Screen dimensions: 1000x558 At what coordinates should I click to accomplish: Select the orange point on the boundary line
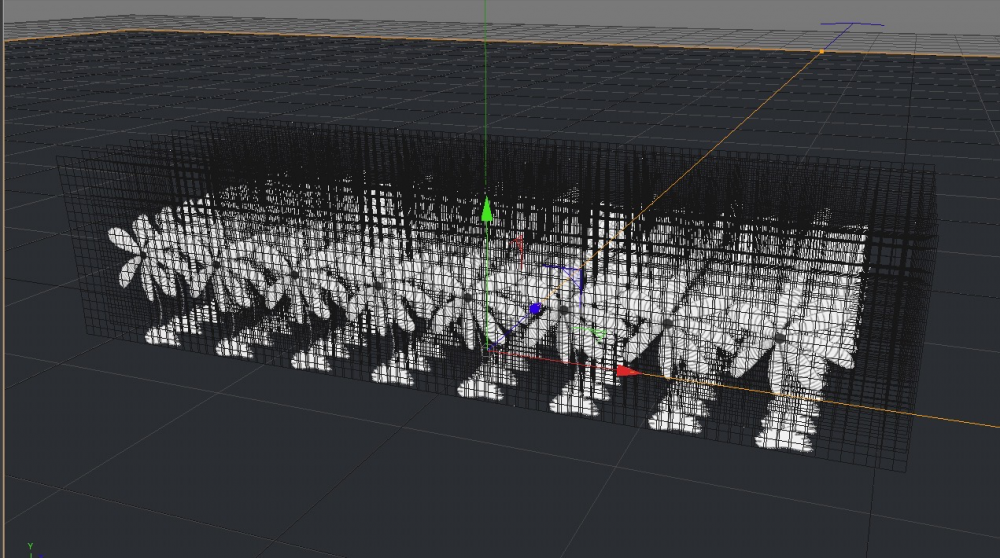(821, 51)
